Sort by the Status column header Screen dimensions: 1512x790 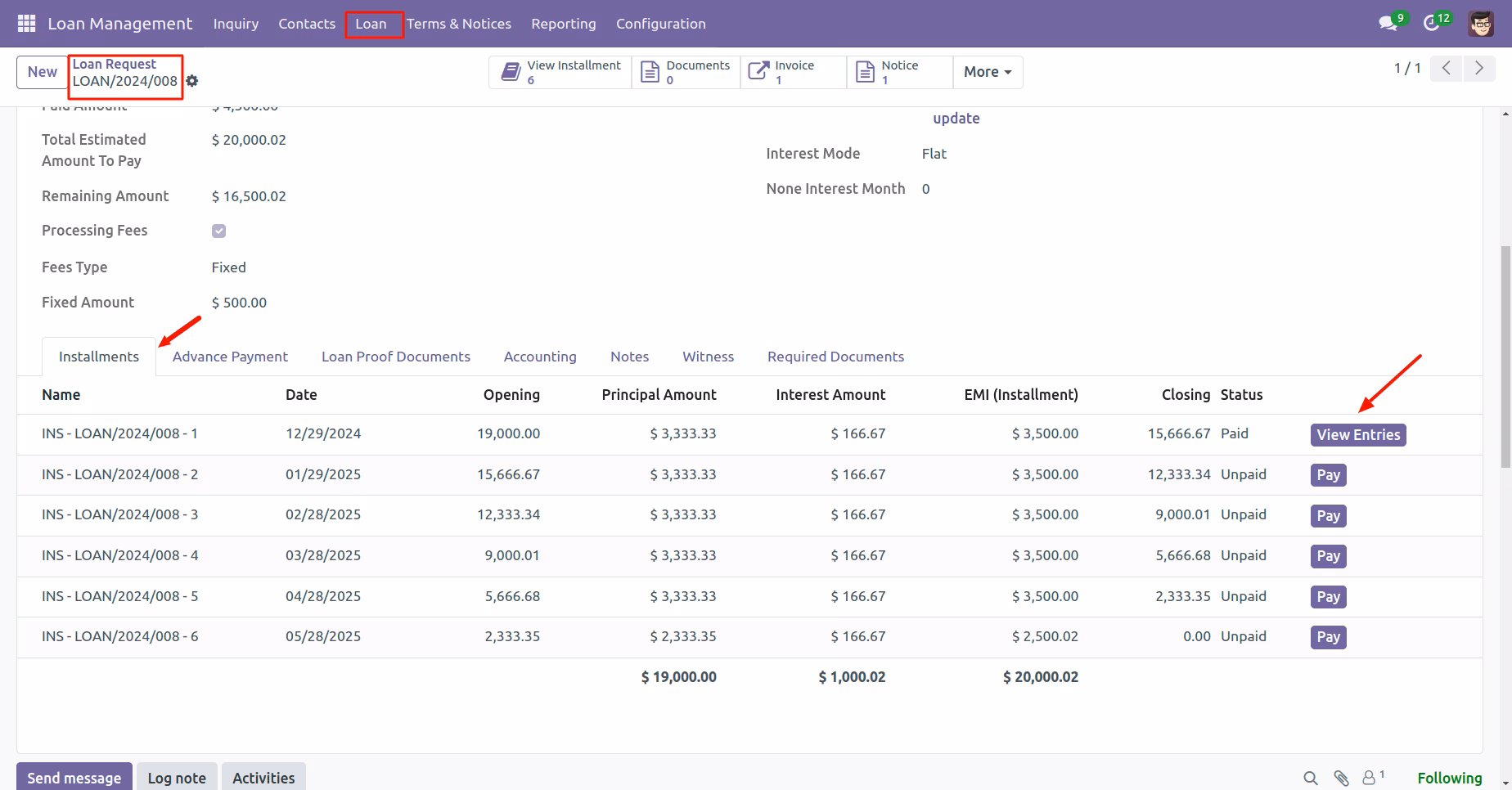pos(1241,395)
